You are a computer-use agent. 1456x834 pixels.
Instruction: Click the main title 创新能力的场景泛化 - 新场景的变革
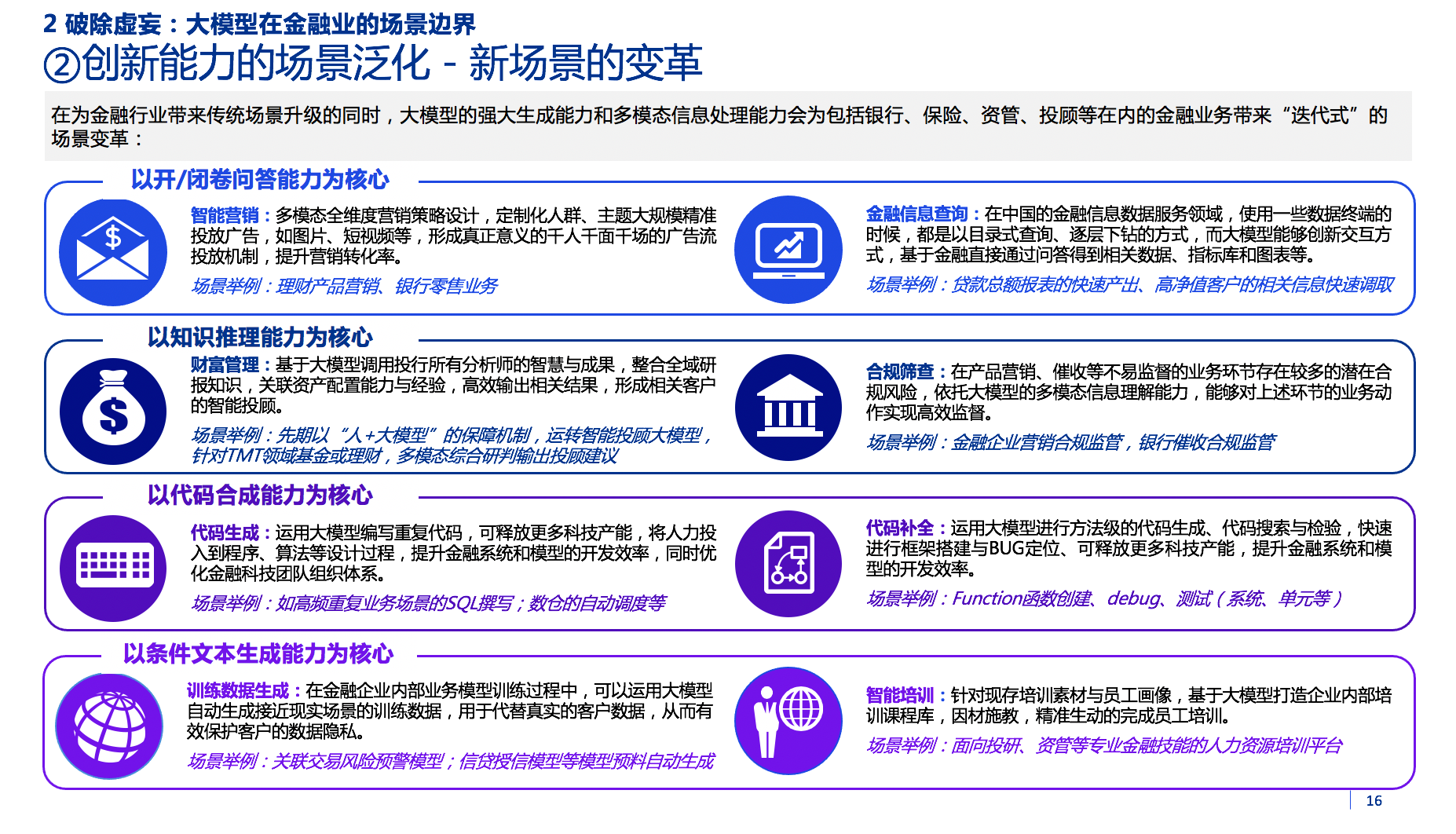[392, 64]
